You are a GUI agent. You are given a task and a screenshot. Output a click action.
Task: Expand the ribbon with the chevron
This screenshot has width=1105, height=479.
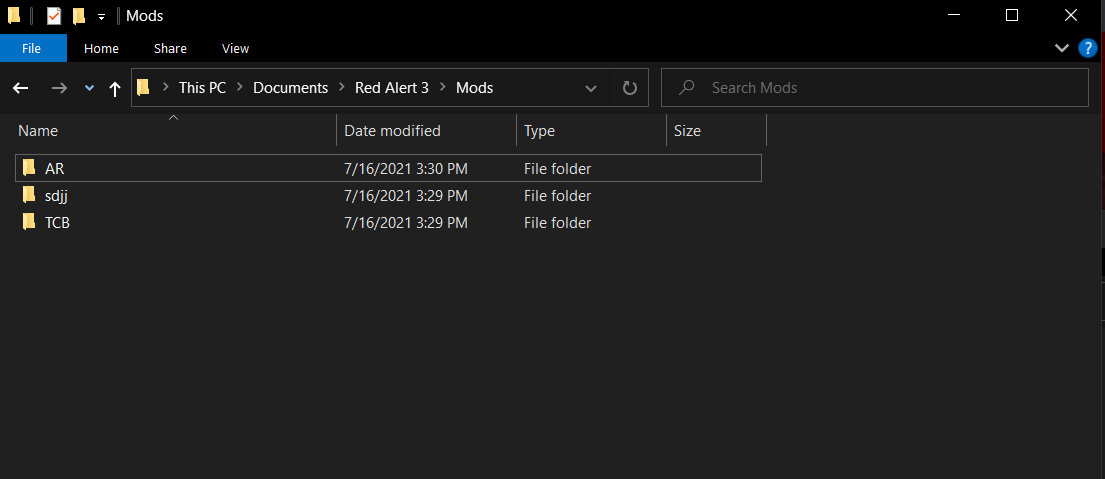click(x=1062, y=48)
